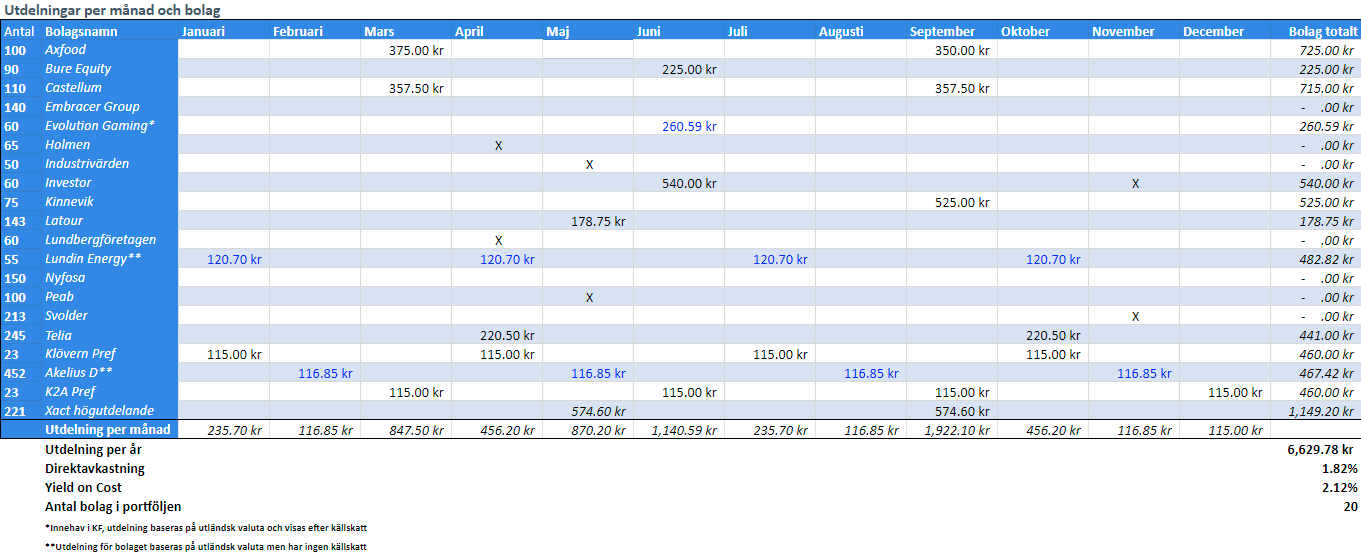The image size is (1361, 556).
Task: Select Bure Equity's 225.00 kr cell
Action: 679,69
